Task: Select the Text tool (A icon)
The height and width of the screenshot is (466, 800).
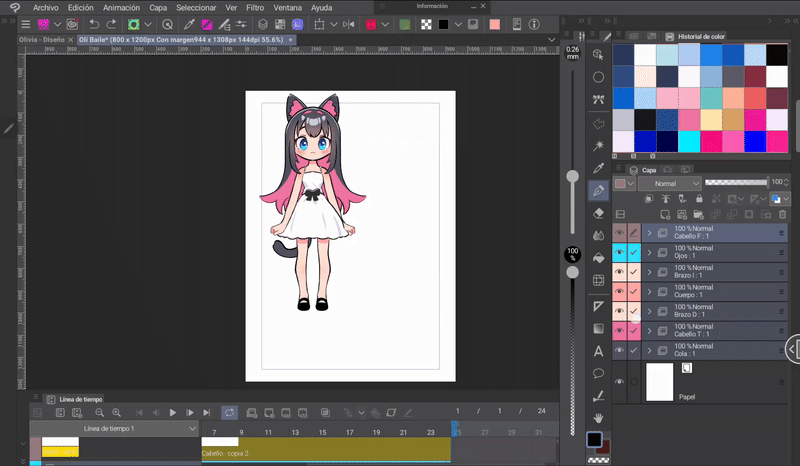Action: [x=599, y=351]
